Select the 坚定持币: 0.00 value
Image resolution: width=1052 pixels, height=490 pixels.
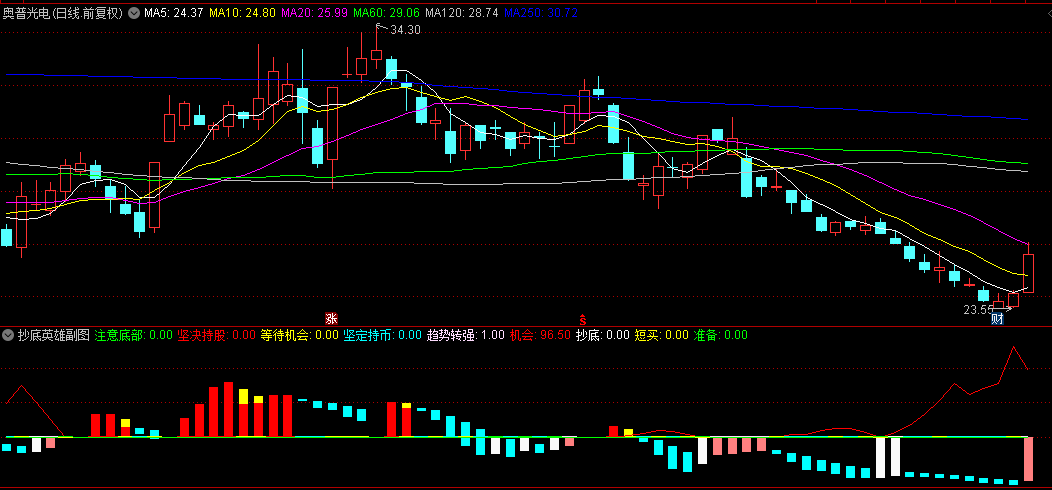(x=382, y=335)
